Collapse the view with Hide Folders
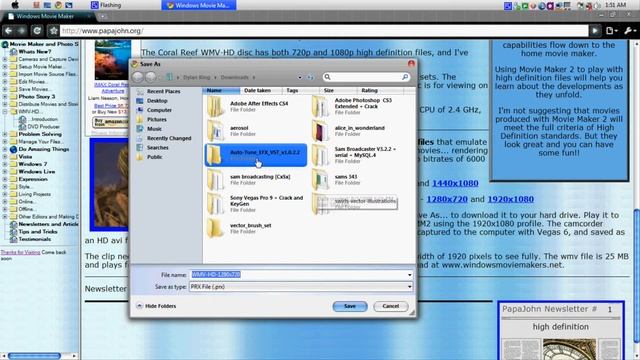 pos(156,306)
